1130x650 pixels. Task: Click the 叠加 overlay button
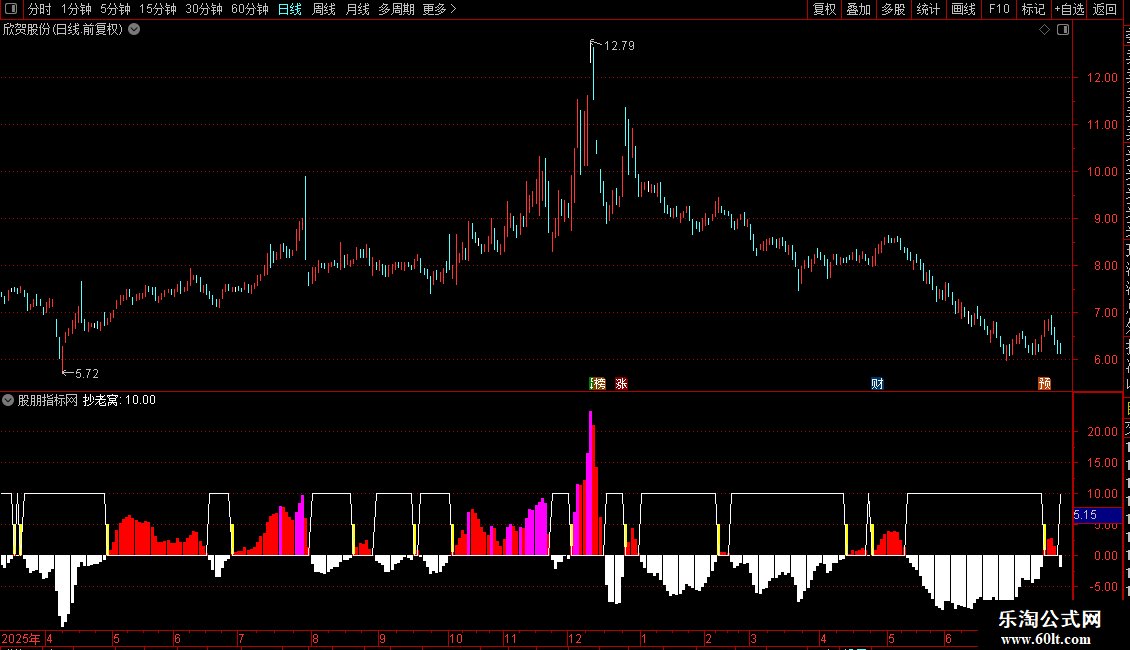point(858,9)
